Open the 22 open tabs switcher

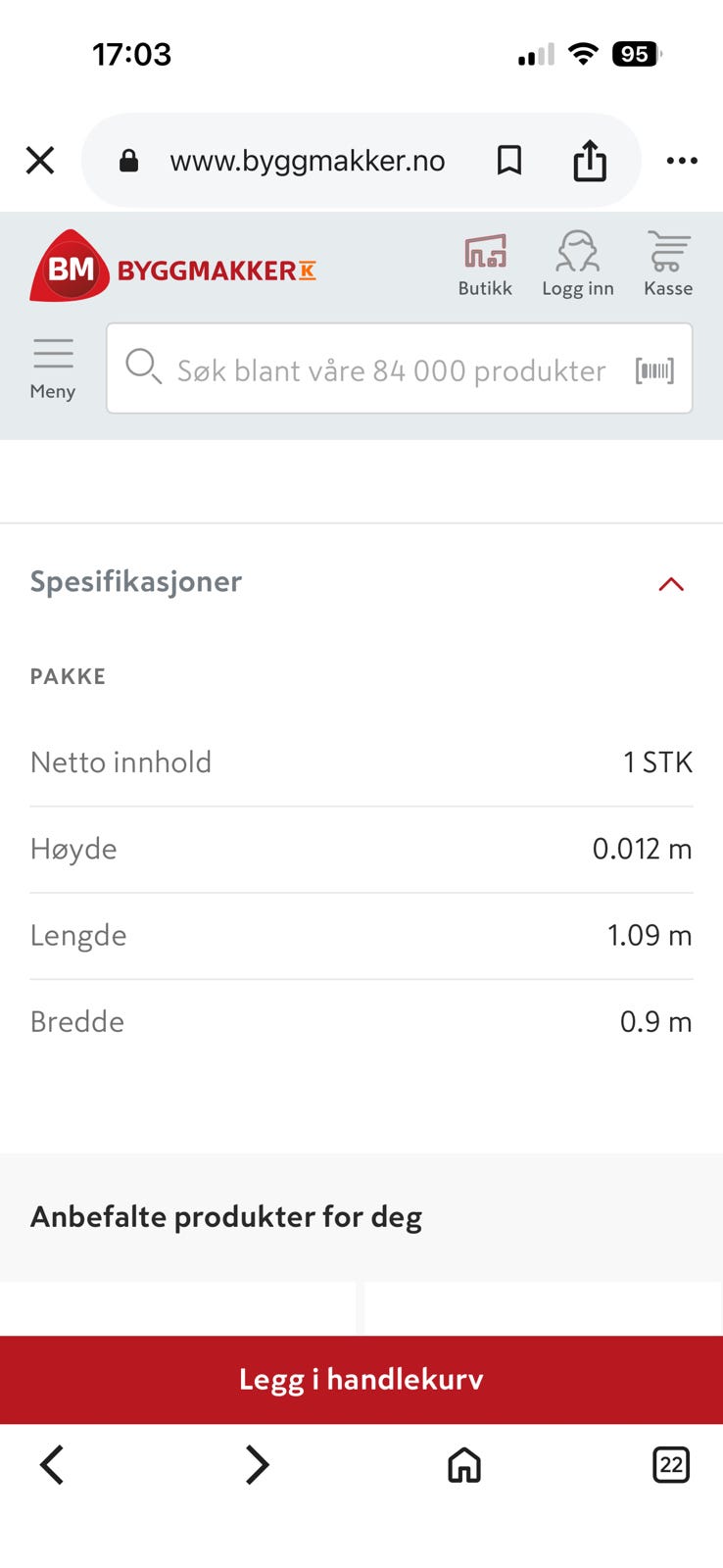[671, 1465]
